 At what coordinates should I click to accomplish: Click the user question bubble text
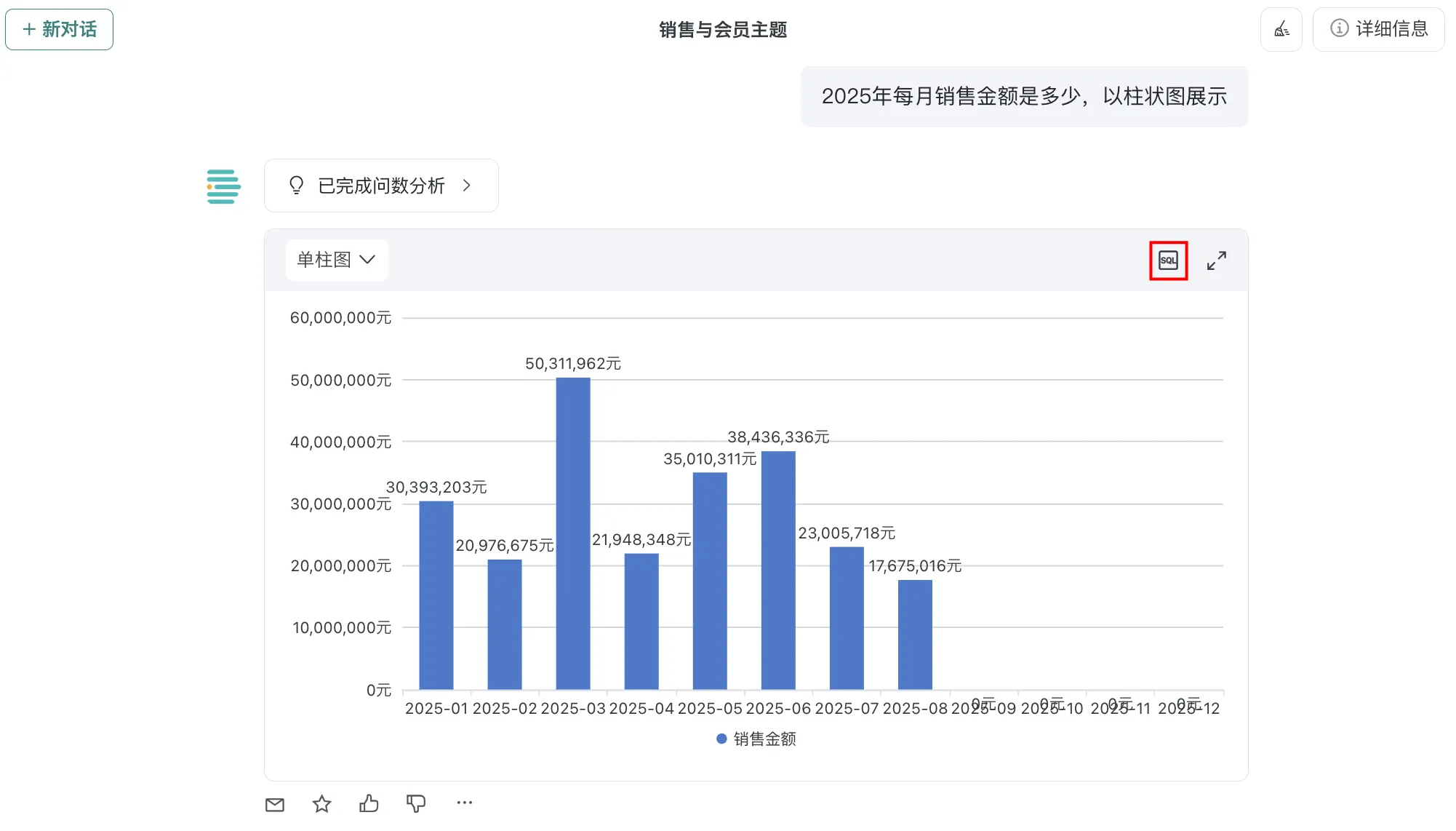point(1024,96)
